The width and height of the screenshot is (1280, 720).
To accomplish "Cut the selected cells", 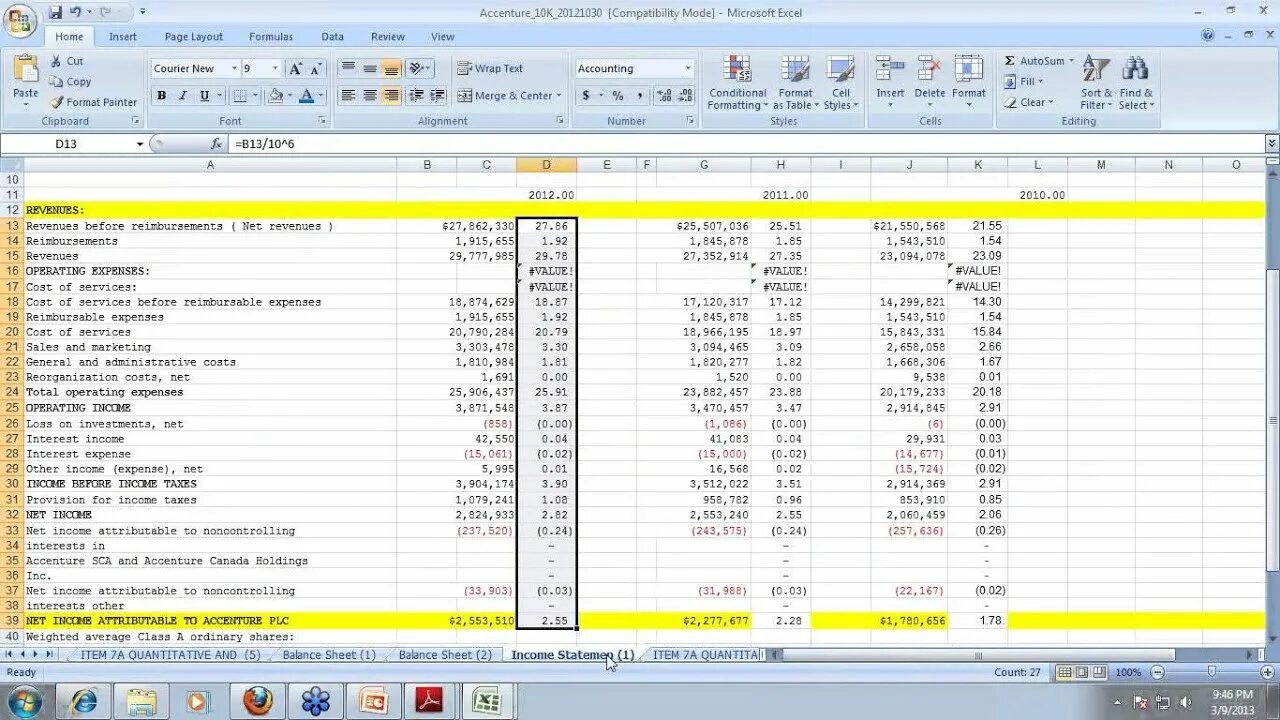I will click(x=67, y=61).
